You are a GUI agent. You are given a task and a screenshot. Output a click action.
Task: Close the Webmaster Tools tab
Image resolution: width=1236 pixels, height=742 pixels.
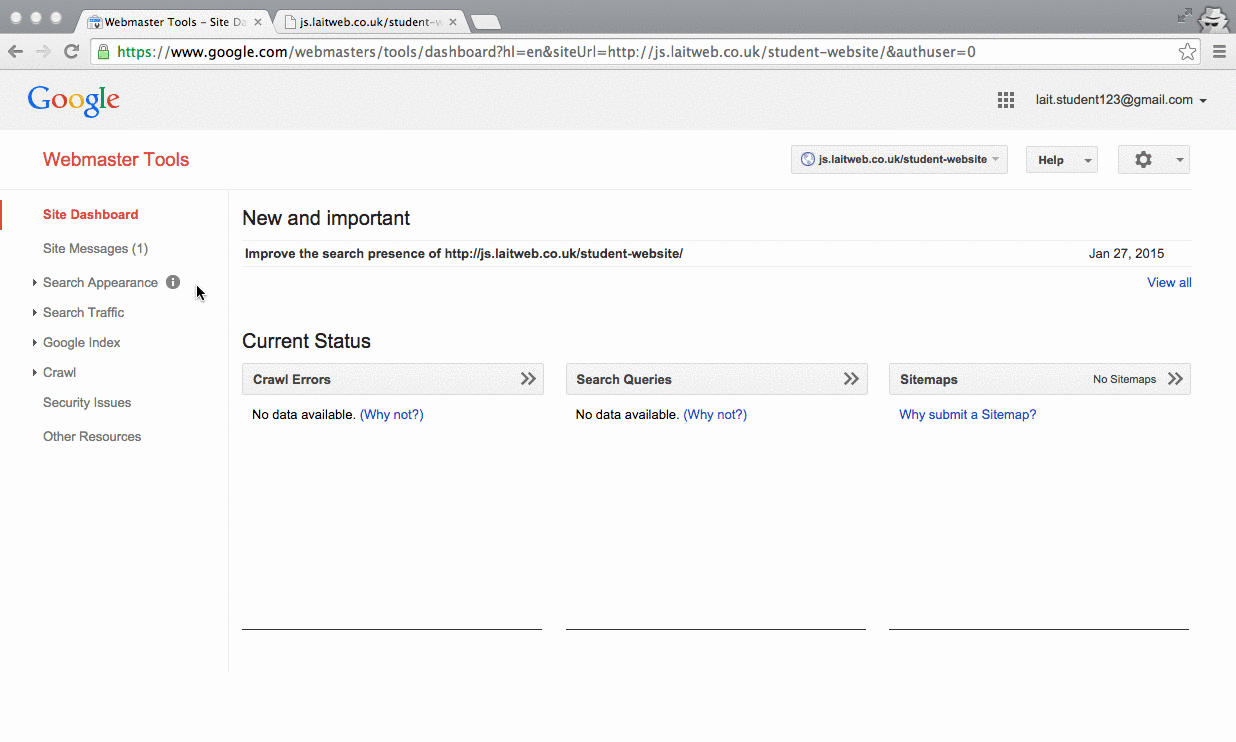[x=258, y=21]
